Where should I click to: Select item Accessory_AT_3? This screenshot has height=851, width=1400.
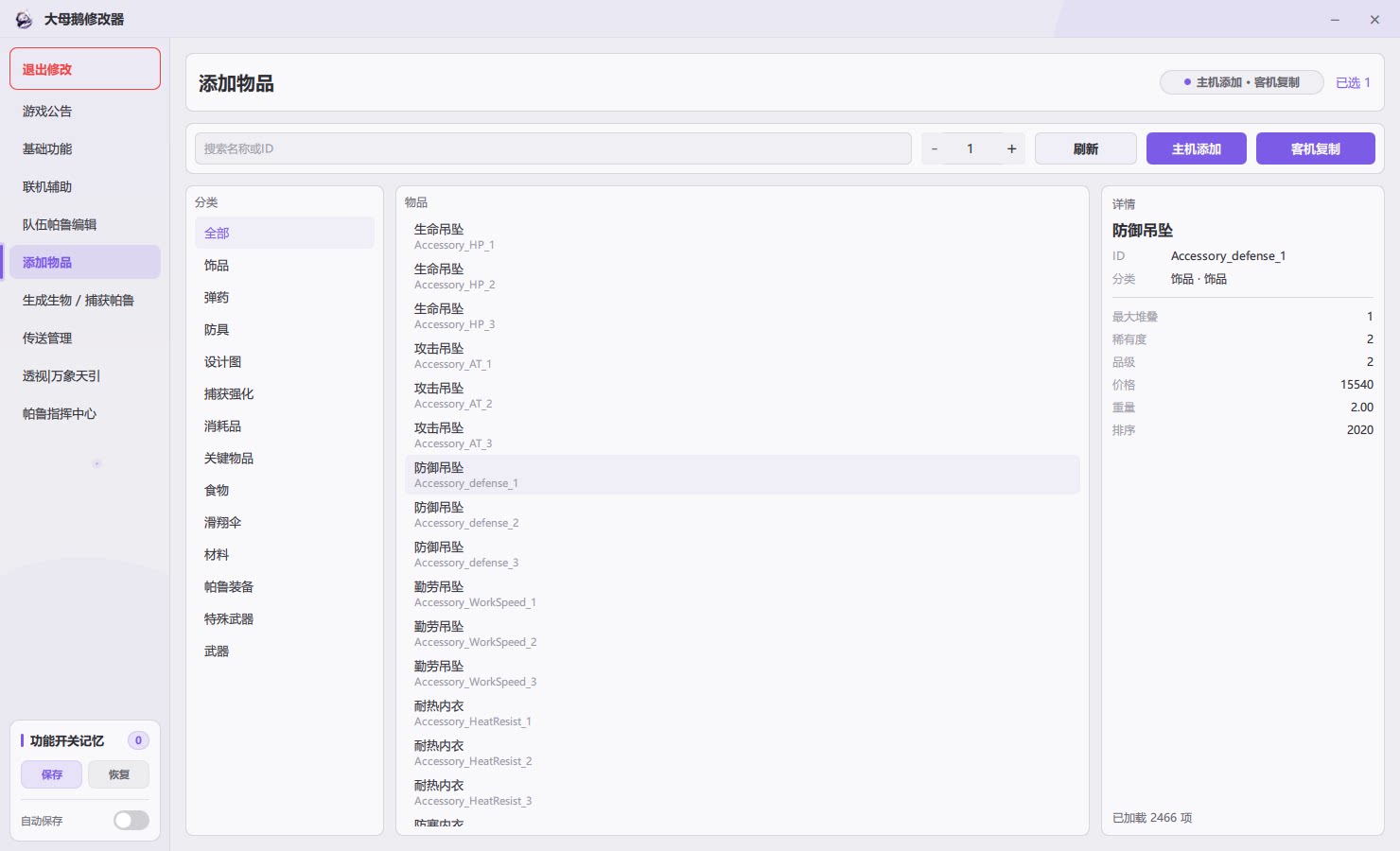point(743,435)
